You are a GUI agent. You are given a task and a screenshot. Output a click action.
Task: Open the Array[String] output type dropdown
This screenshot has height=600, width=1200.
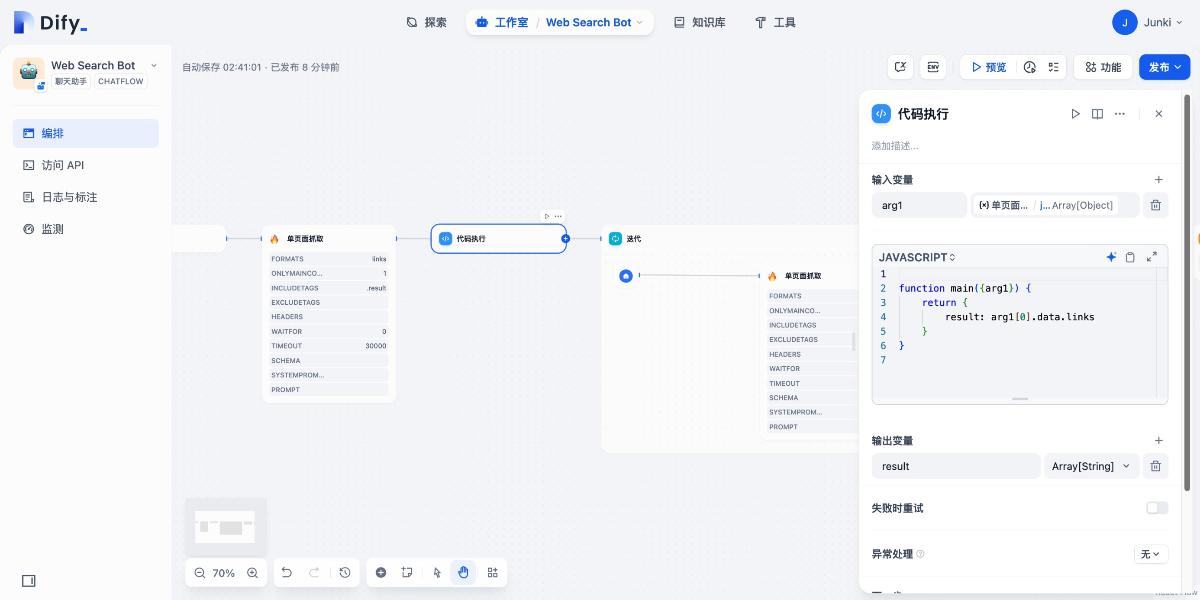[x=1091, y=466]
